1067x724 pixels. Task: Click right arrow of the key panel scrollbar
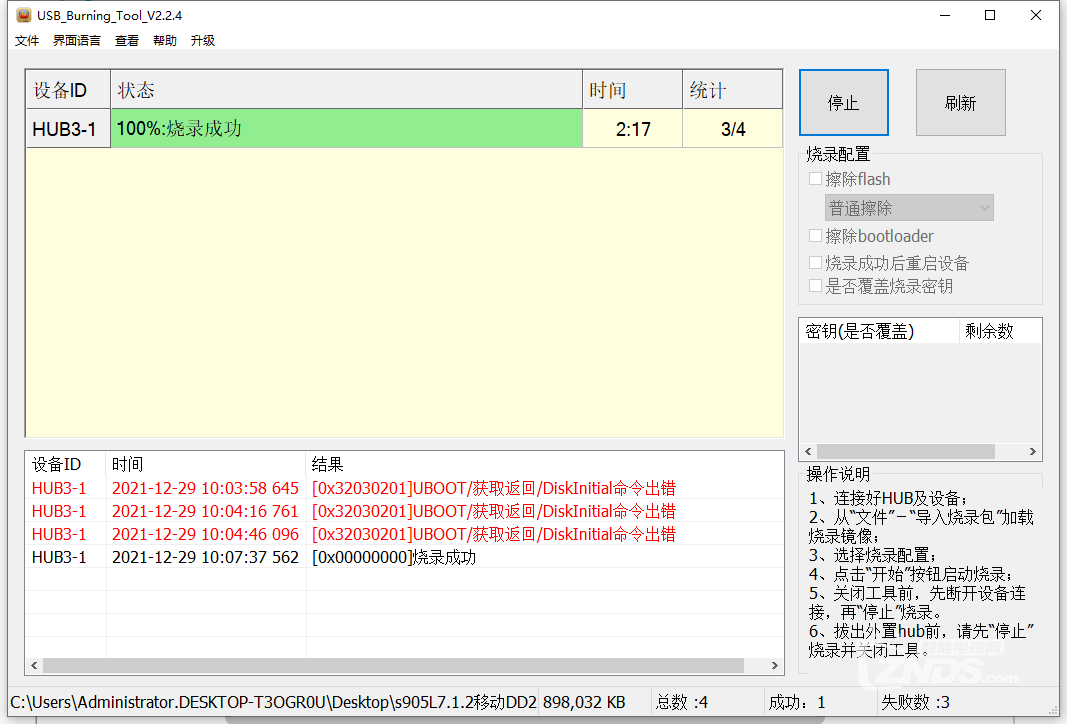tap(1031, 451)
